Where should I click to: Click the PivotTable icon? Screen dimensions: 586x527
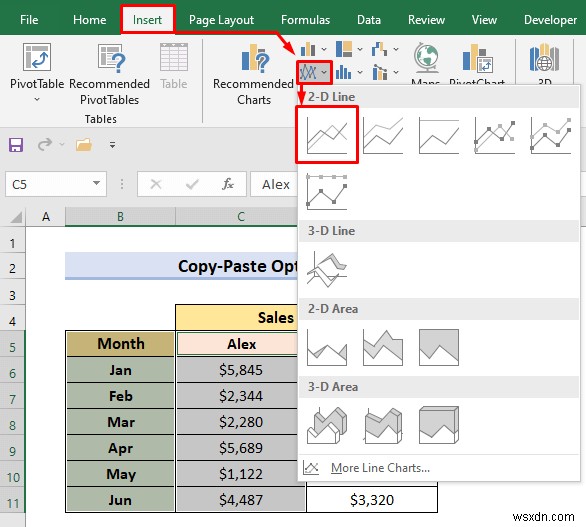(37, 57)
